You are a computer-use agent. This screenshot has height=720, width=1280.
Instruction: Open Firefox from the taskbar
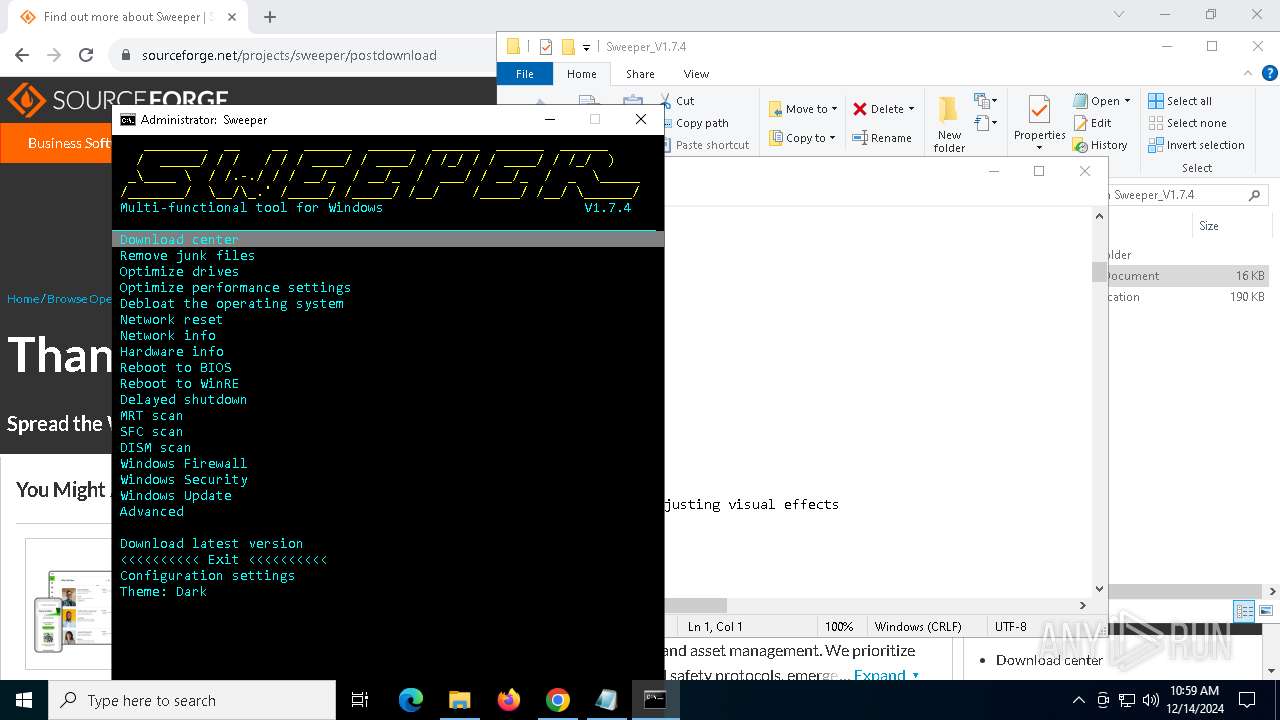509,700
